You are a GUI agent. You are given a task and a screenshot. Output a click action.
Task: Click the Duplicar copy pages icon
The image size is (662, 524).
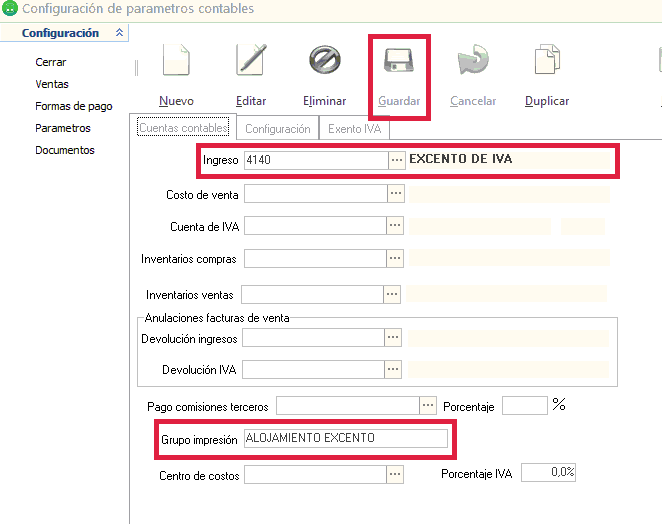point(547,61)
